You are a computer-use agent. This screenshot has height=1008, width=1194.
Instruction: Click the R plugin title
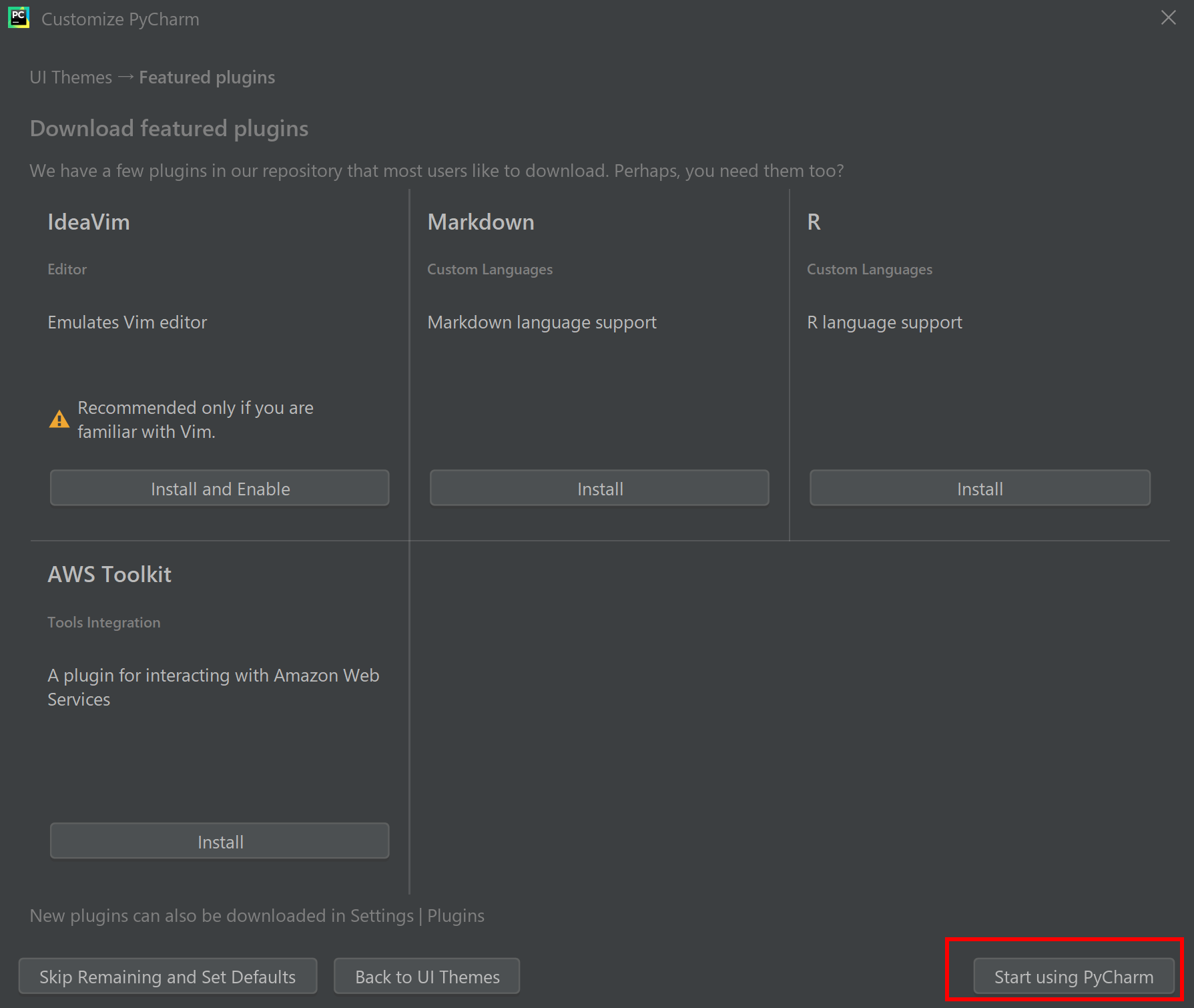(x=814, y=222)
